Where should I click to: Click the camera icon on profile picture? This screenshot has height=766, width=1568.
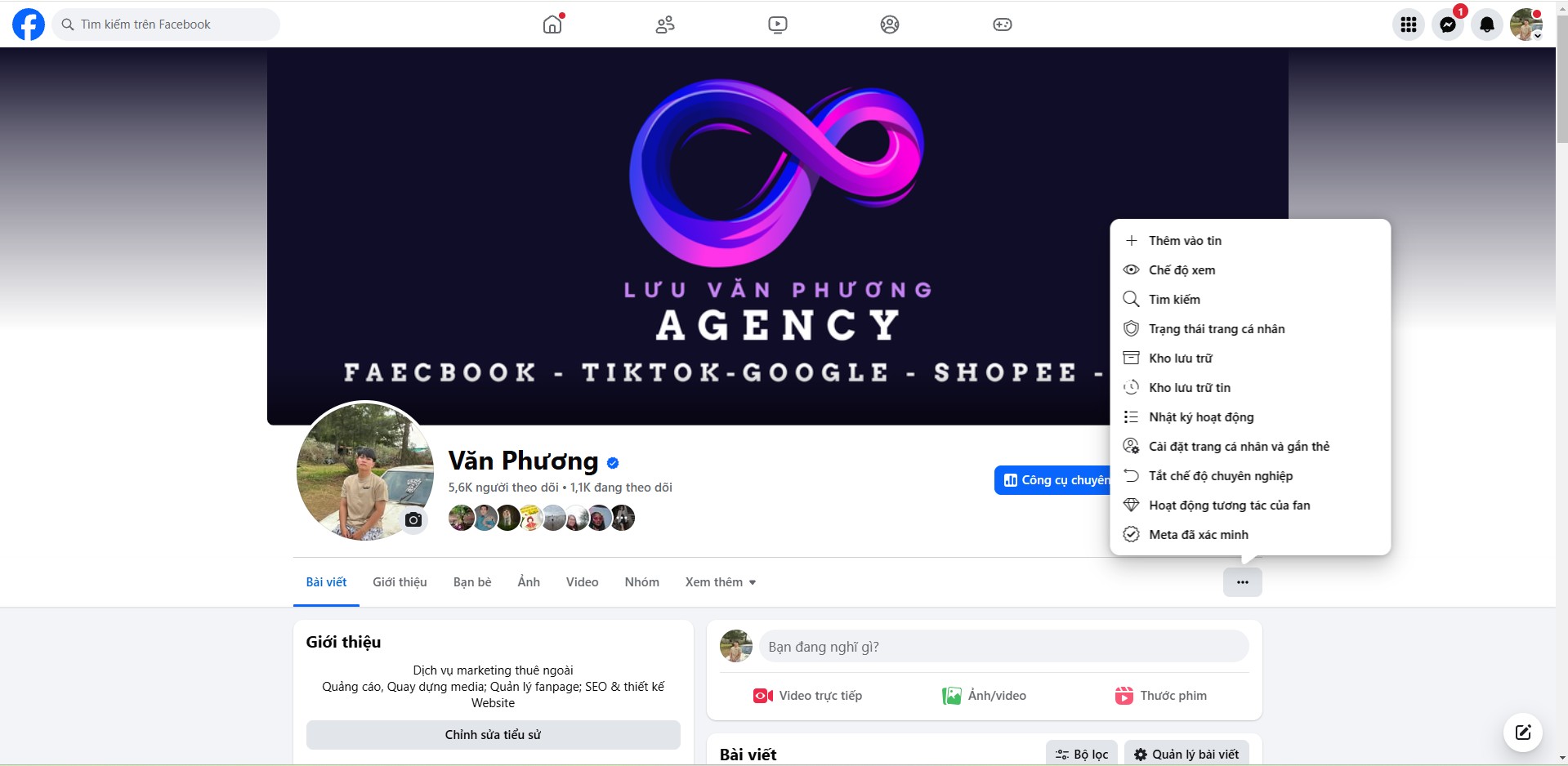tap(413, 519)
